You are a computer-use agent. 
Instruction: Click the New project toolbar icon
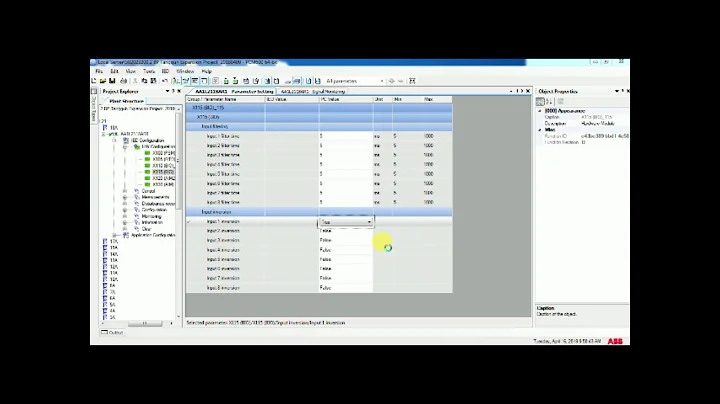pyautogui.click(x=94, y=81)
